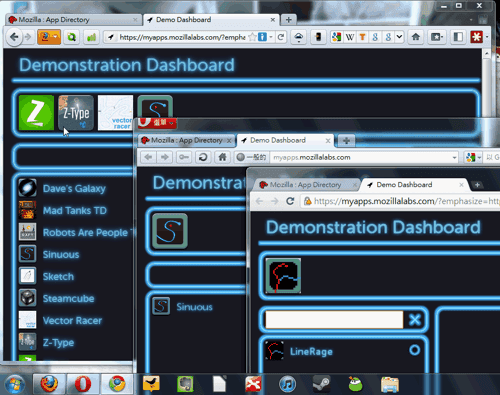The image size is (500, 395).
Task: Click the orange toolbar button in Firefox
Action: tap(49, 37)
